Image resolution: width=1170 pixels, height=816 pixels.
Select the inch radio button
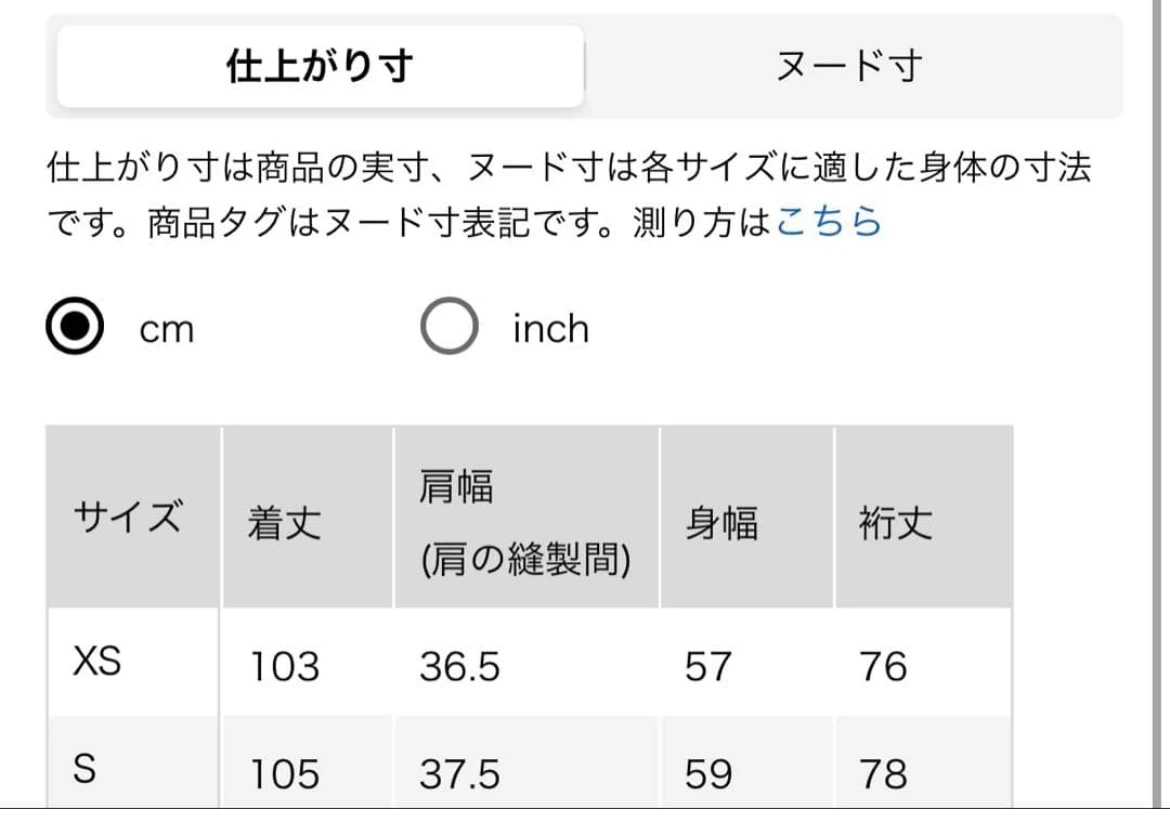point(449,326)
